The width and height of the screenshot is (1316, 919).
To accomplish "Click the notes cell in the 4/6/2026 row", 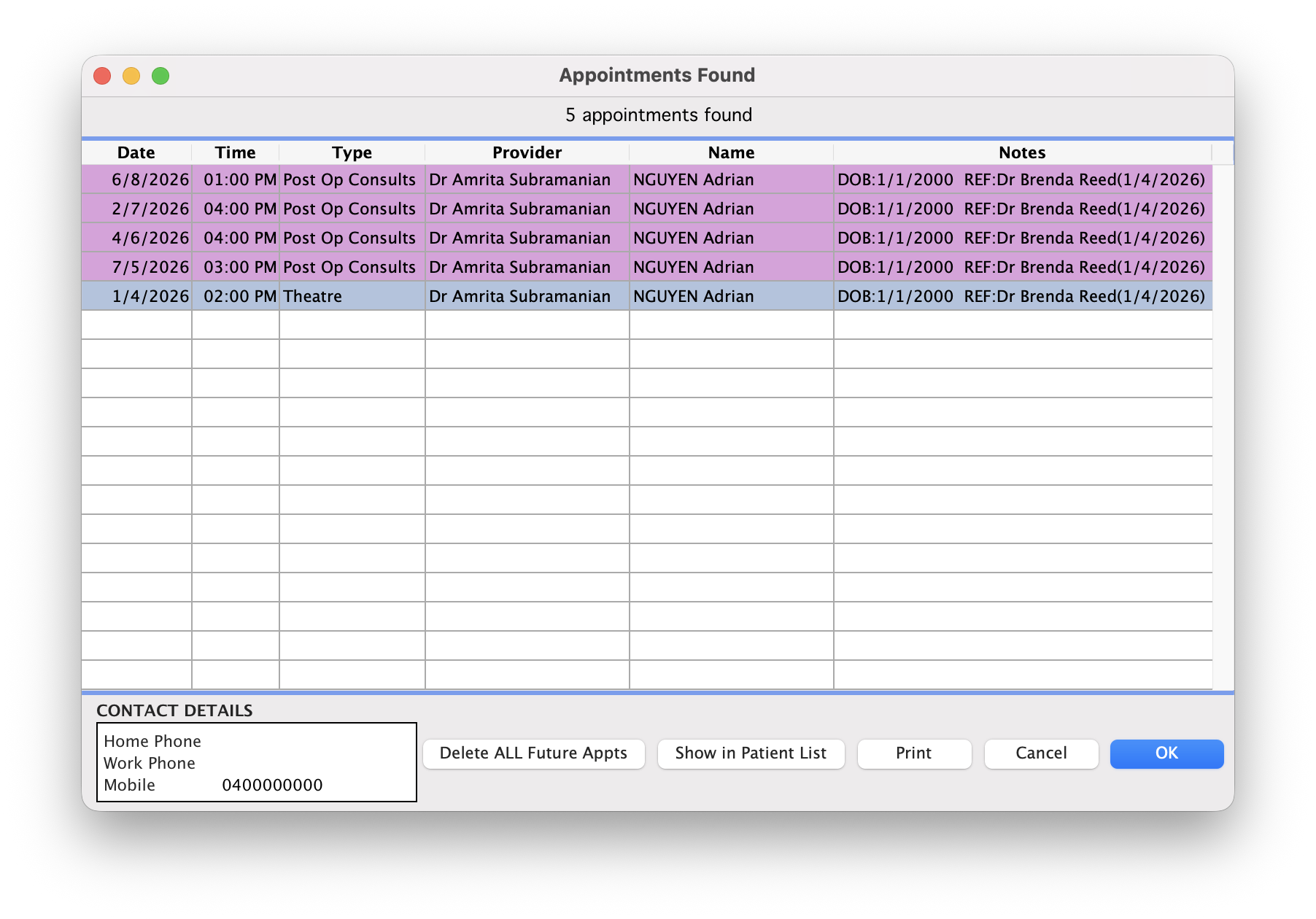I will point(1023,238).
